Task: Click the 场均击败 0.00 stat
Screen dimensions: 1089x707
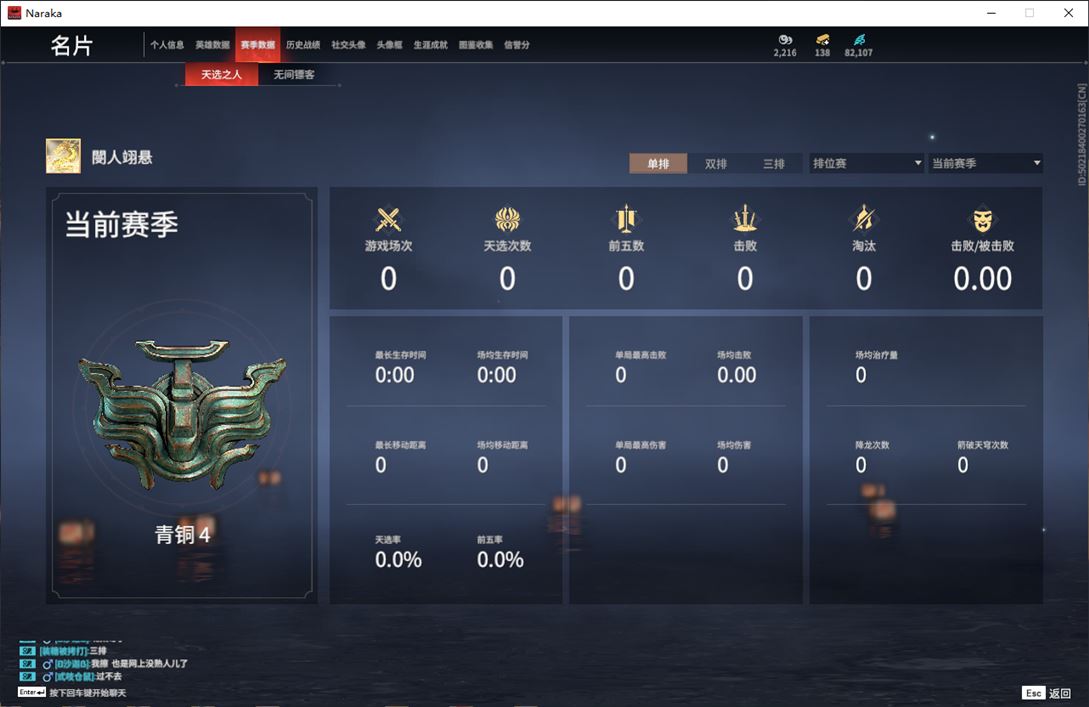Action: coord(737,368)
